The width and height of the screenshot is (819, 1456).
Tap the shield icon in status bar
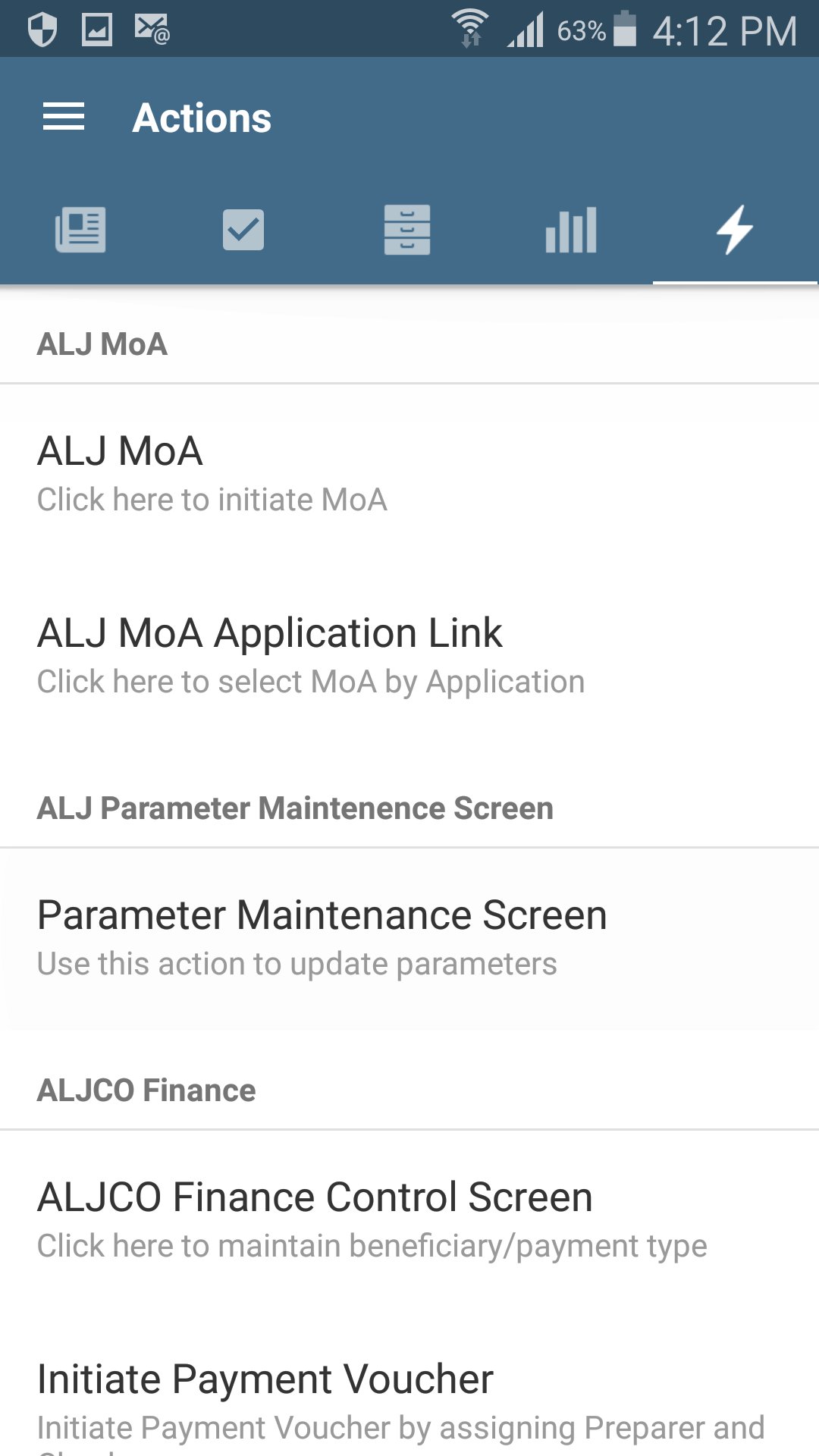point(42,30)
